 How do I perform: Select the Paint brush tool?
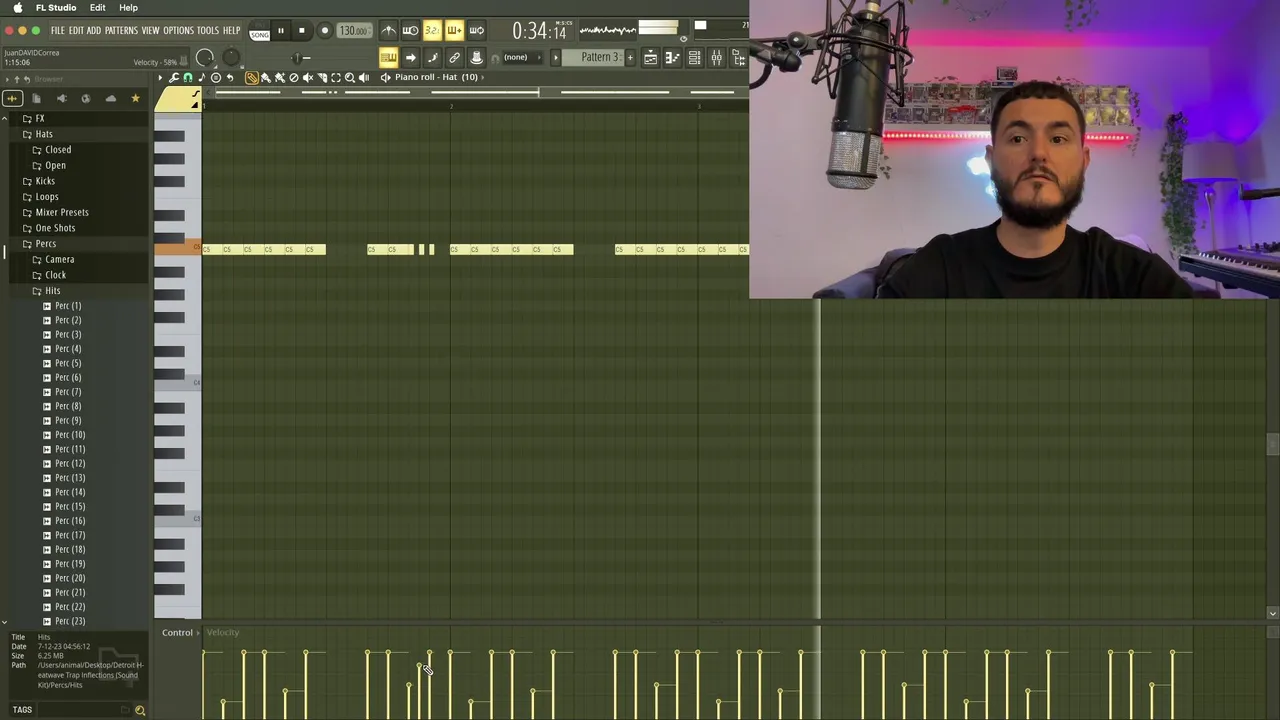pyautogui.click(x=266, y=77)
